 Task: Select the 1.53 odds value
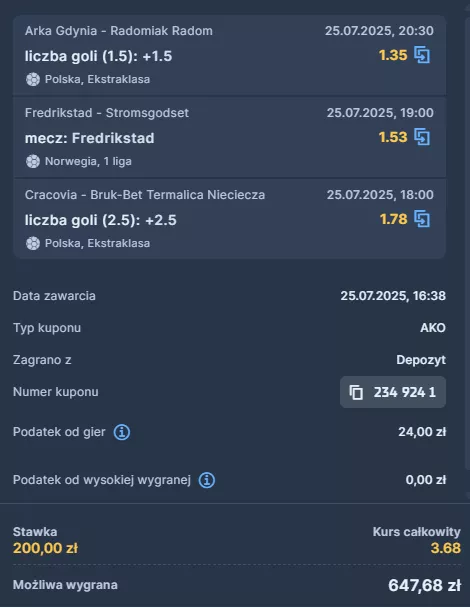pyautogui.click(x=393, y=137)
